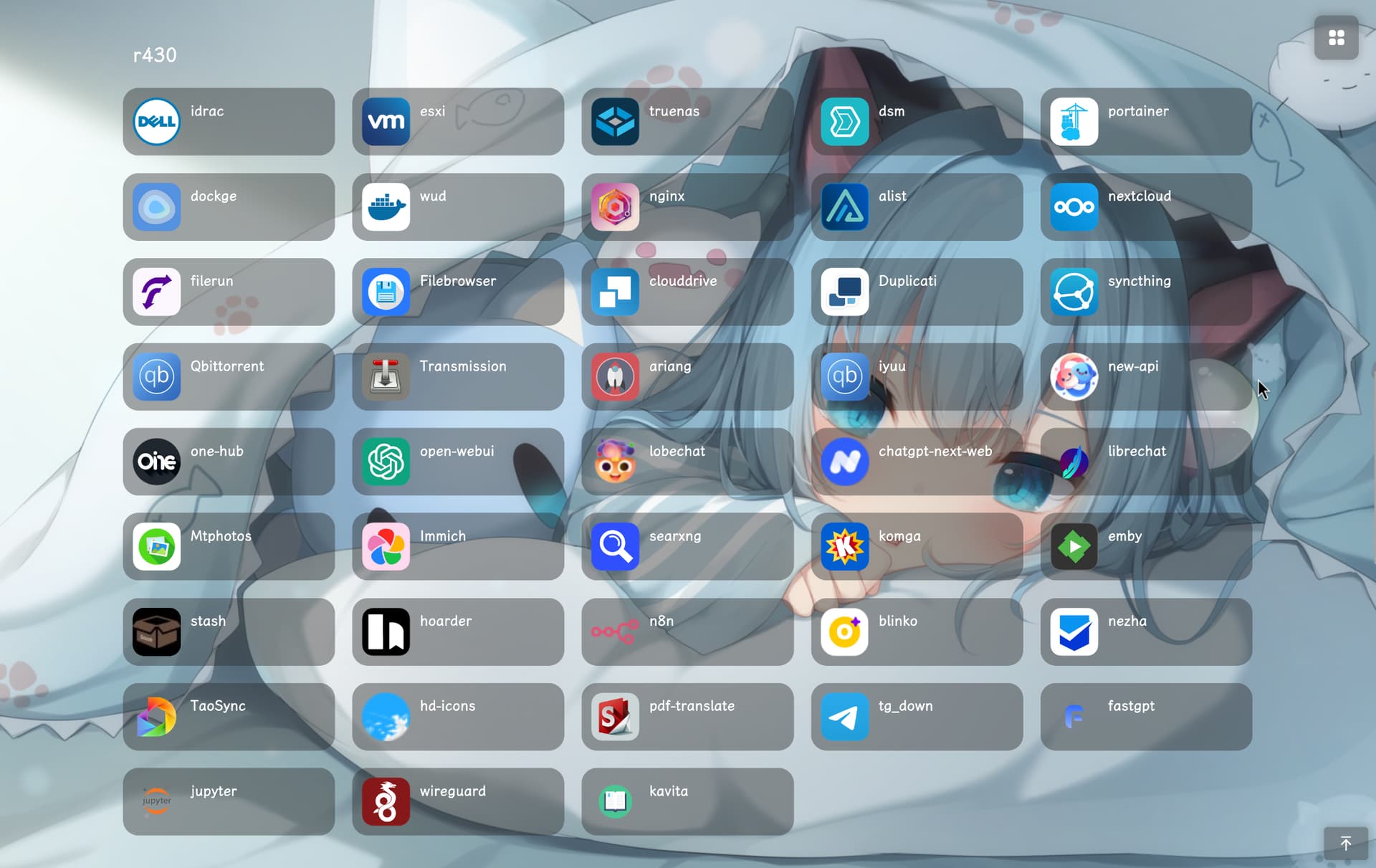Click the esxi VMware icon
Screen dimensions: 1376x868
point(386,122)
